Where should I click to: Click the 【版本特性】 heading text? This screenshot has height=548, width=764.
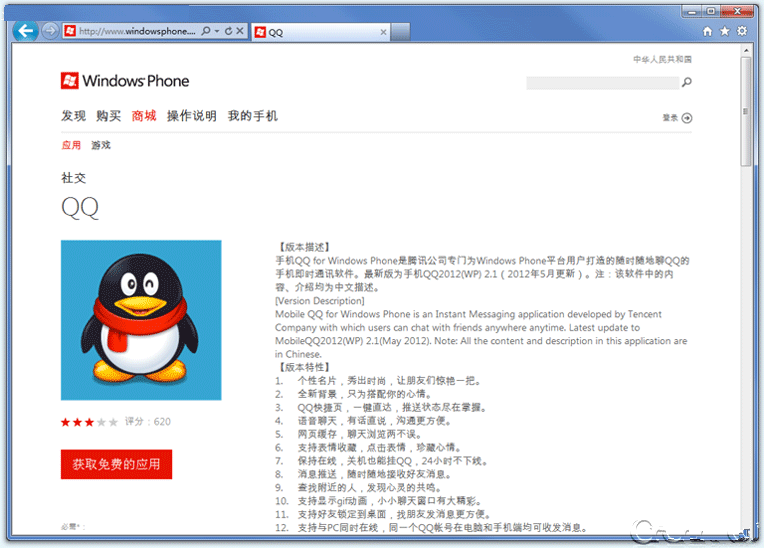click(x=304, y=367)
